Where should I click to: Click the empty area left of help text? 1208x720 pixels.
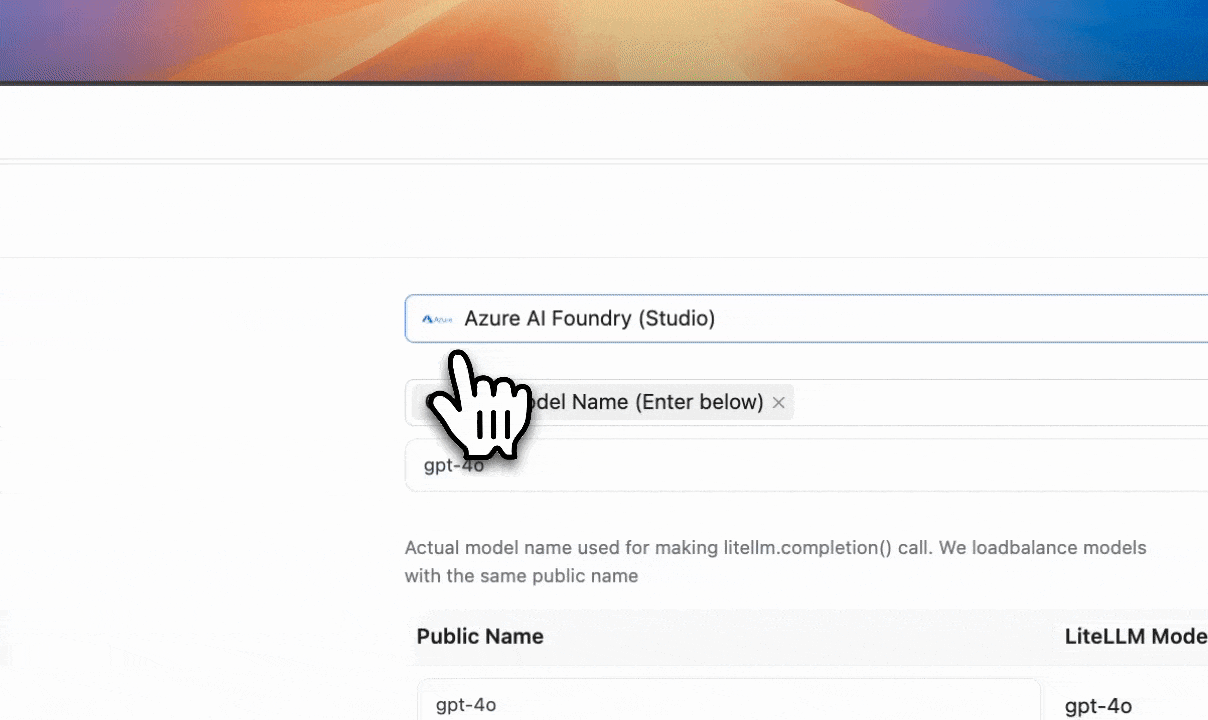pyautogui.click(x=200, y=560)
